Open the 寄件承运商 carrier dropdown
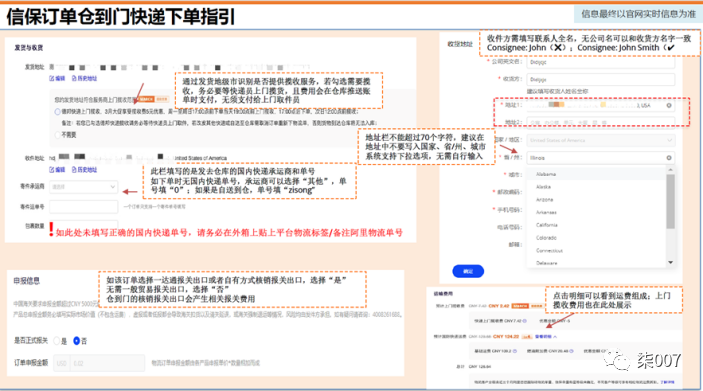Viewport: 703px width, 391px height. pyautogui.click(x=83, y=187)
